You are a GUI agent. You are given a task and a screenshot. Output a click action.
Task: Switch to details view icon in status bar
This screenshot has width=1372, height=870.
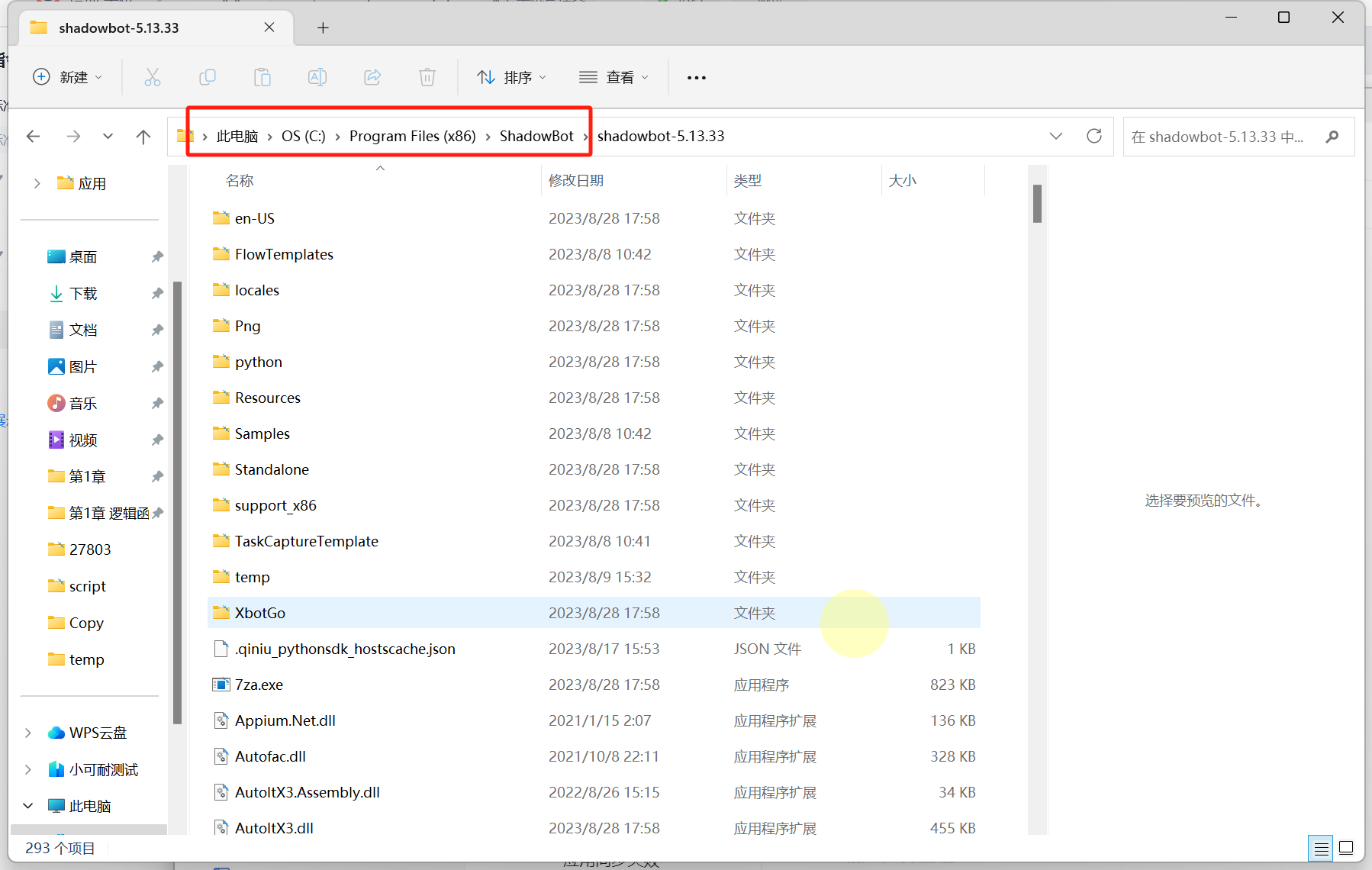[1321, 848]
